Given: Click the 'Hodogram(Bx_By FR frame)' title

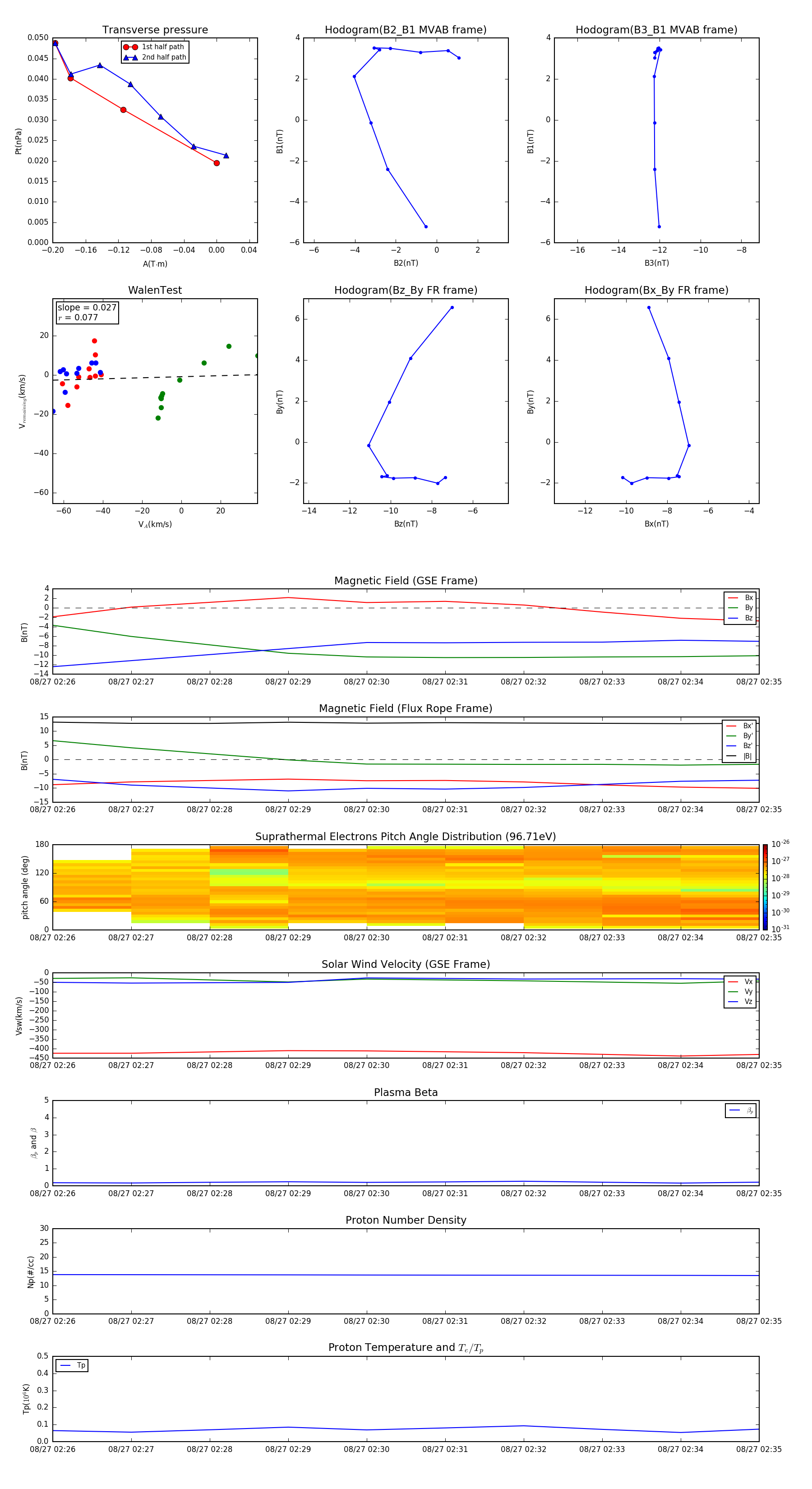Looking at the screenshot, I should point(656,290).
